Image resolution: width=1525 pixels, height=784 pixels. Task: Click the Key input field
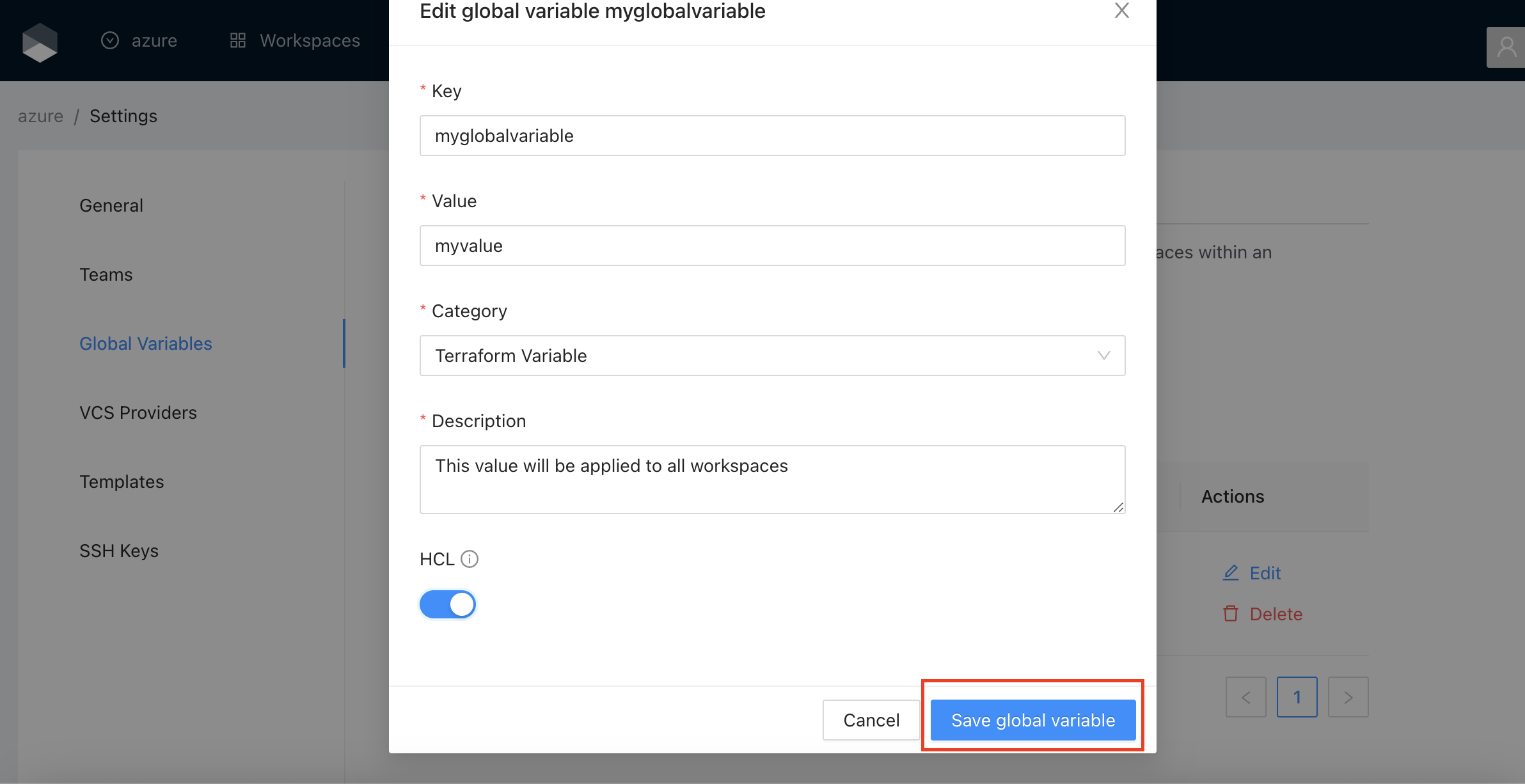pyautogui.click(x=772, y=136)
